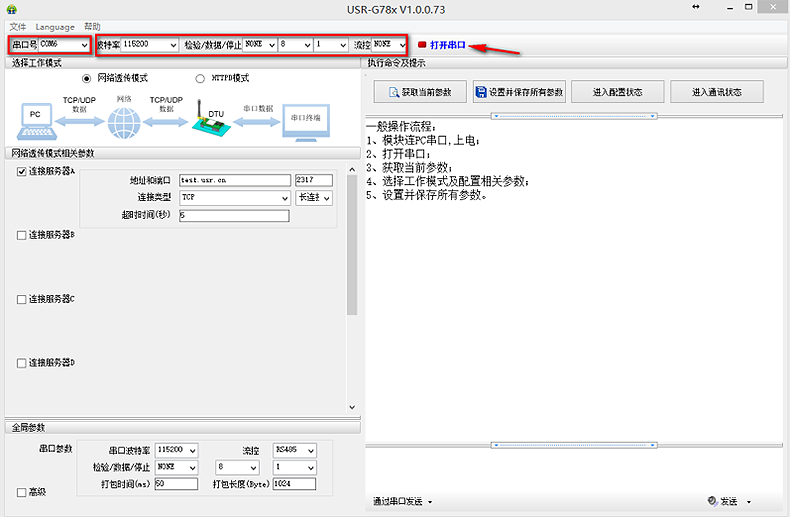Screen dimensions: 790x517
Task: Click the 进入通讯状态 button
Action: click(716, 92)
